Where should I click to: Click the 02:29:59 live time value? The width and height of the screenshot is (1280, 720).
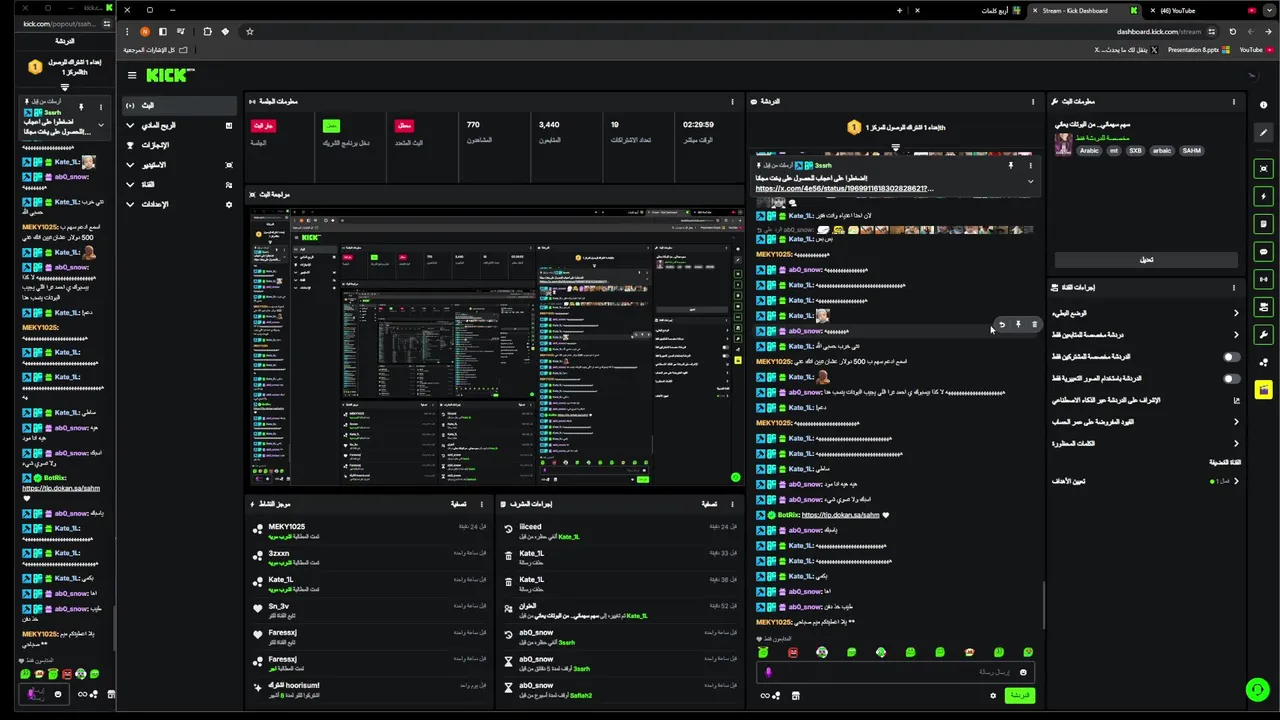(698, 125)
